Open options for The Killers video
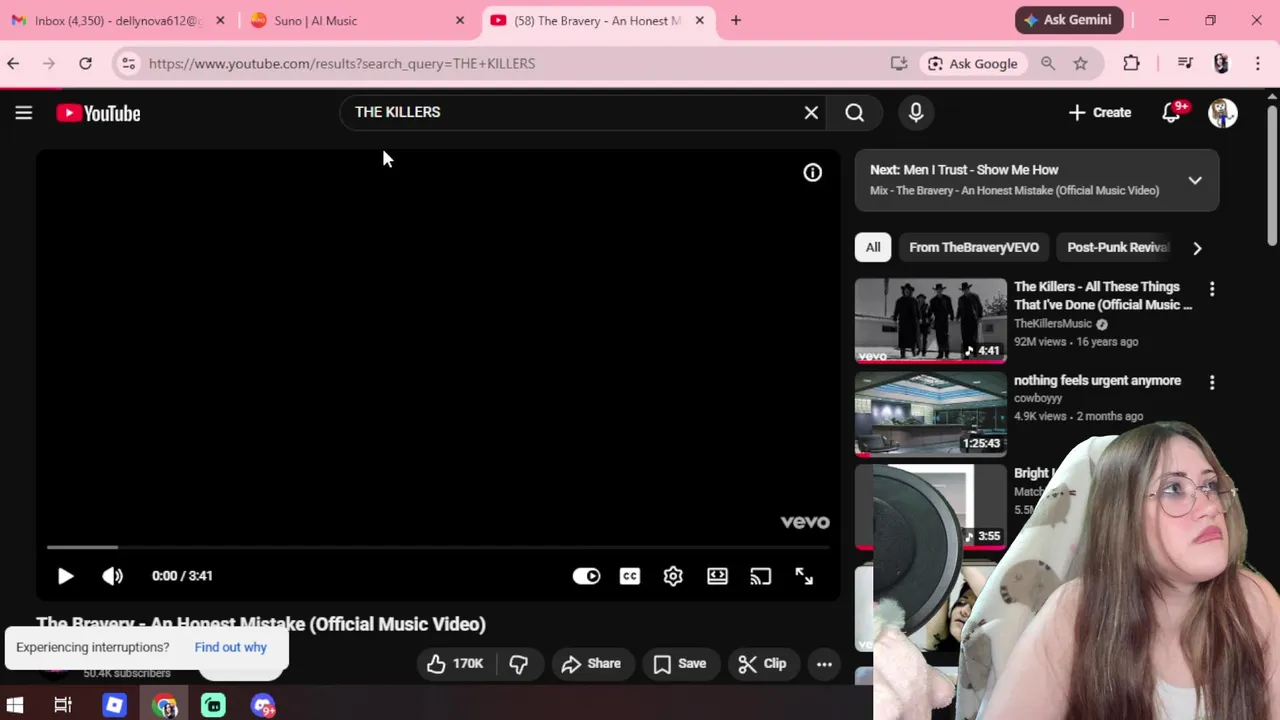Screen dimensions: 1280x720 [x=1212, y=289]
